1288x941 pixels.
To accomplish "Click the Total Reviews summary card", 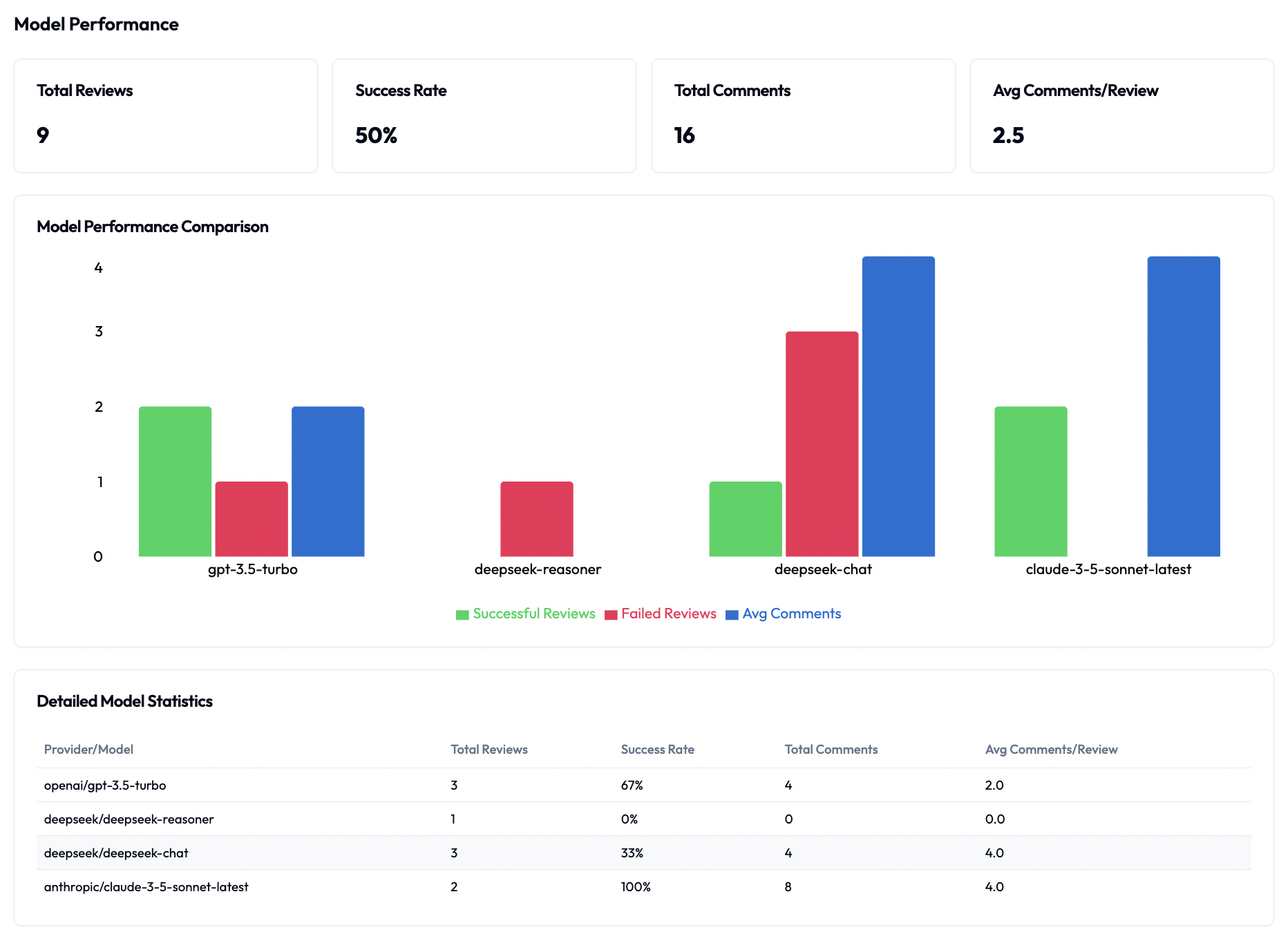I will pos(166,115).
